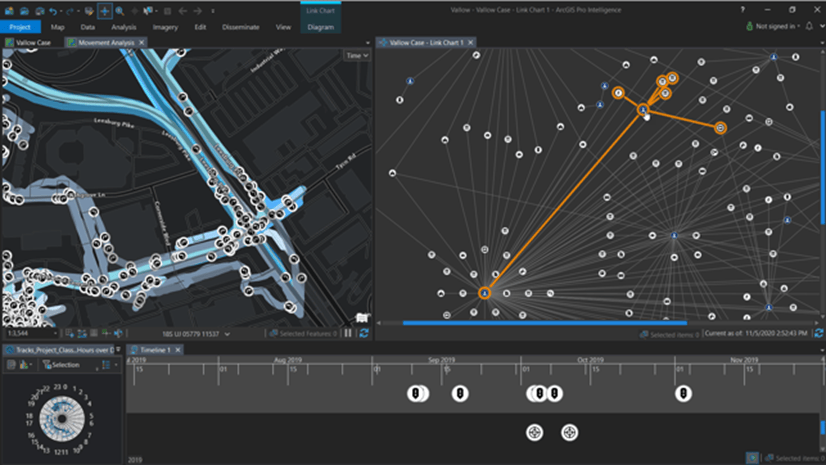Click the orange hub node under the cursor in link chart
Screen dimensions: 826x465
(643, 110)
